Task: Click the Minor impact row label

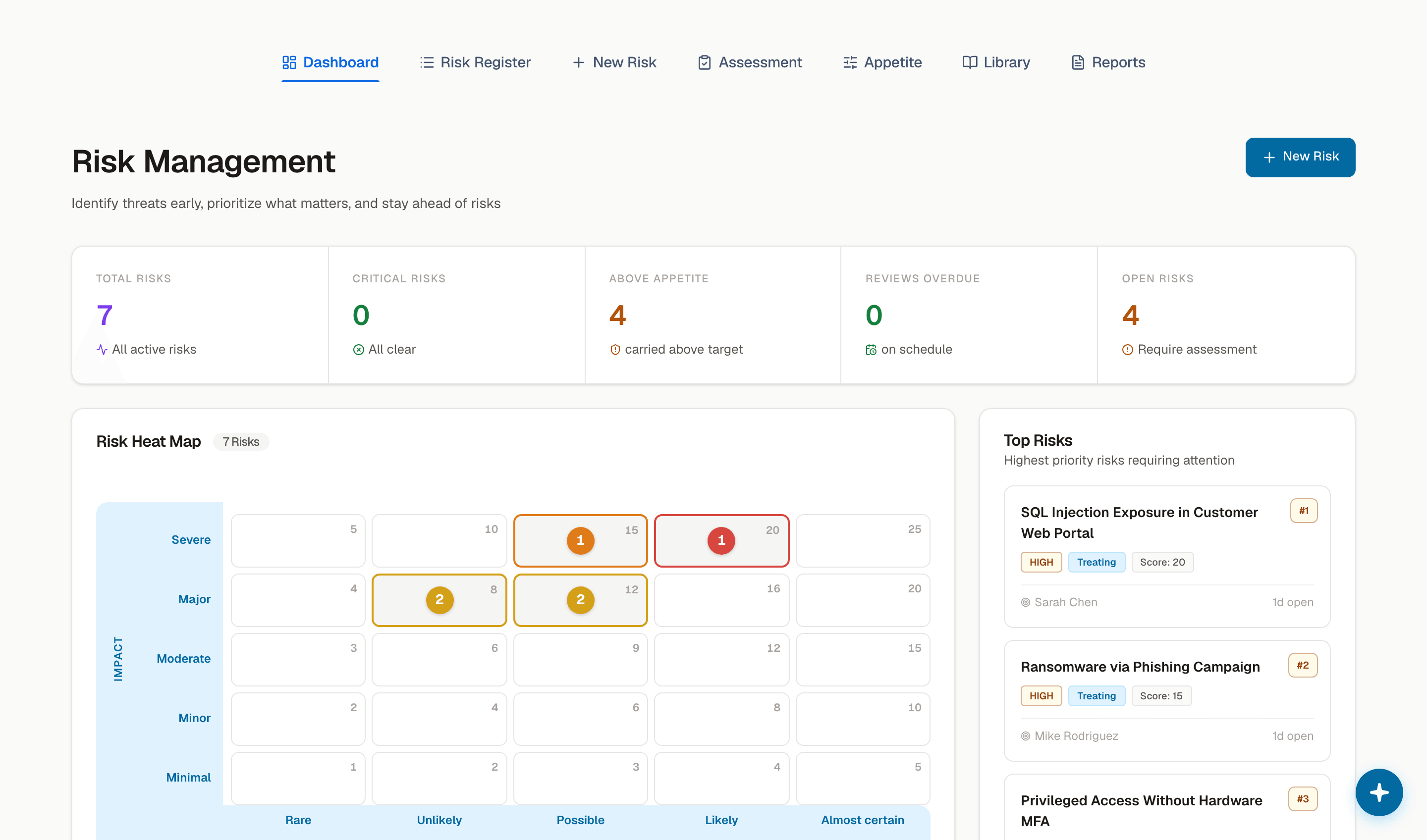Action: point(194,718)
